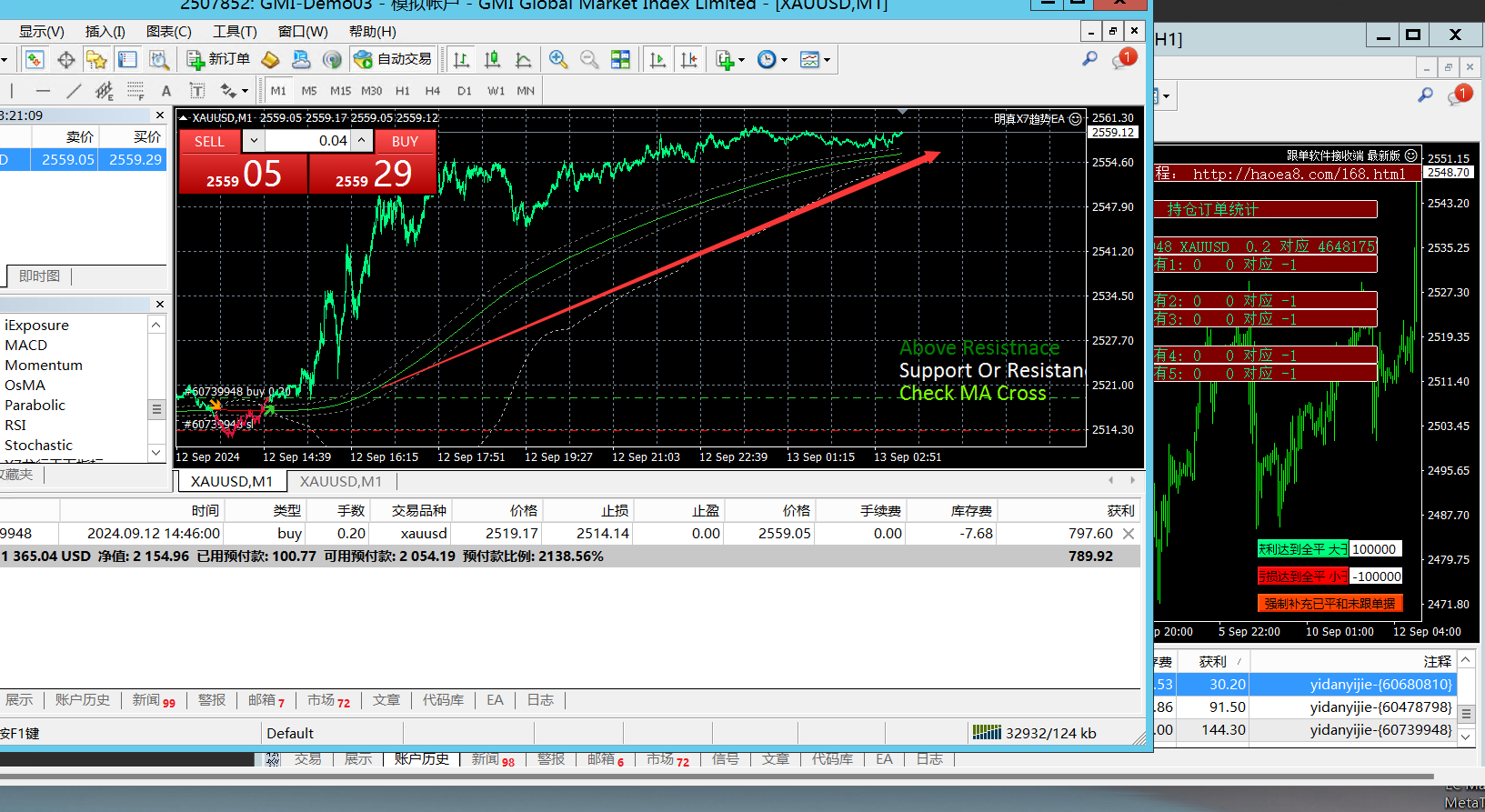Open the 帮助(H) help menu
This screenshot has height=812, width=1485.
(373, 32)
